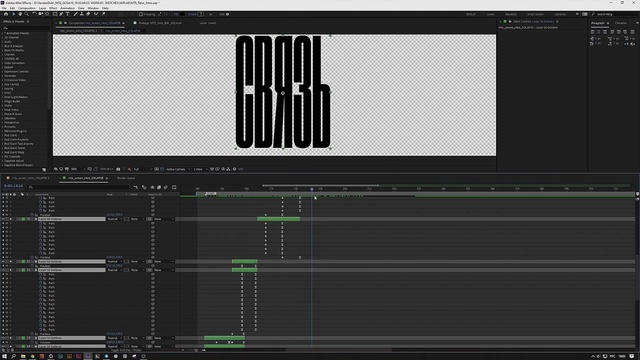Toggle the left-align paragraph button
This screenshot has width=640, height=360.
tap(593, 32)
